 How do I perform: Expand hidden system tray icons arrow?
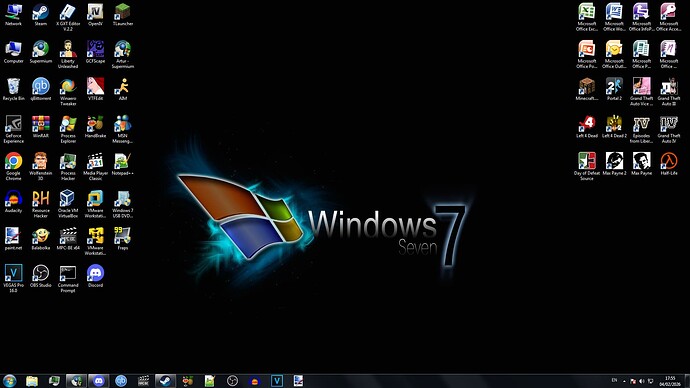coord(624,381)
